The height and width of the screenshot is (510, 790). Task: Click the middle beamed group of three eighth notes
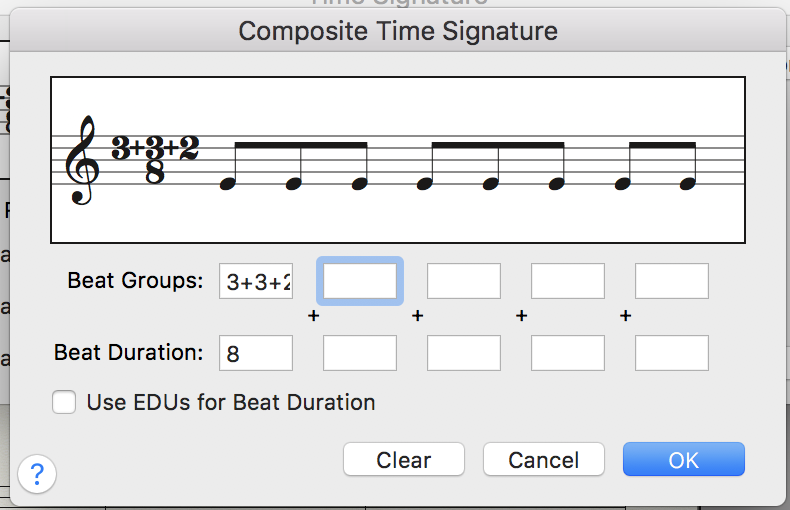[491, 166]
